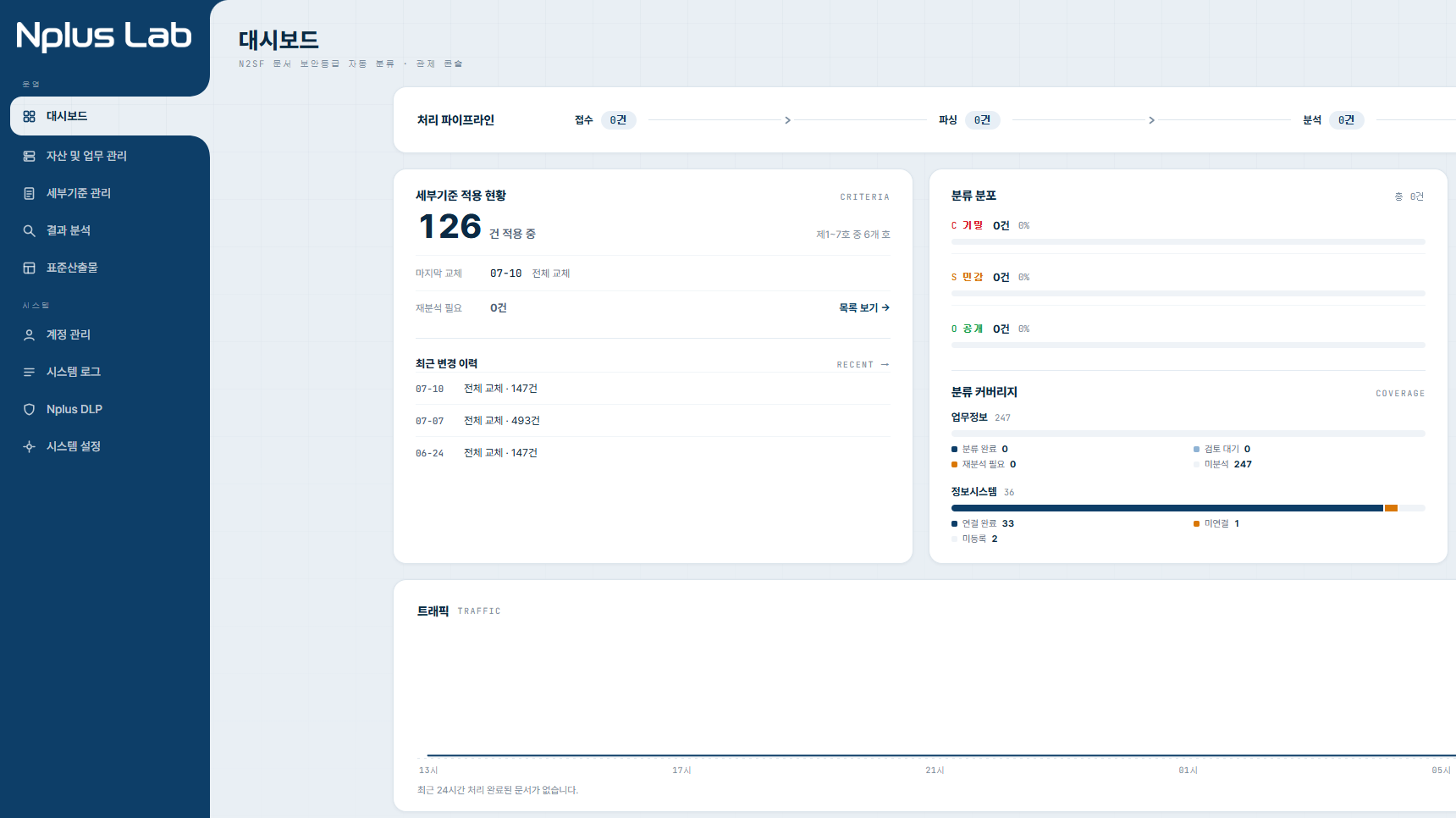Click the 01시 axis label on traffic chart

[x=1188, y=771]
